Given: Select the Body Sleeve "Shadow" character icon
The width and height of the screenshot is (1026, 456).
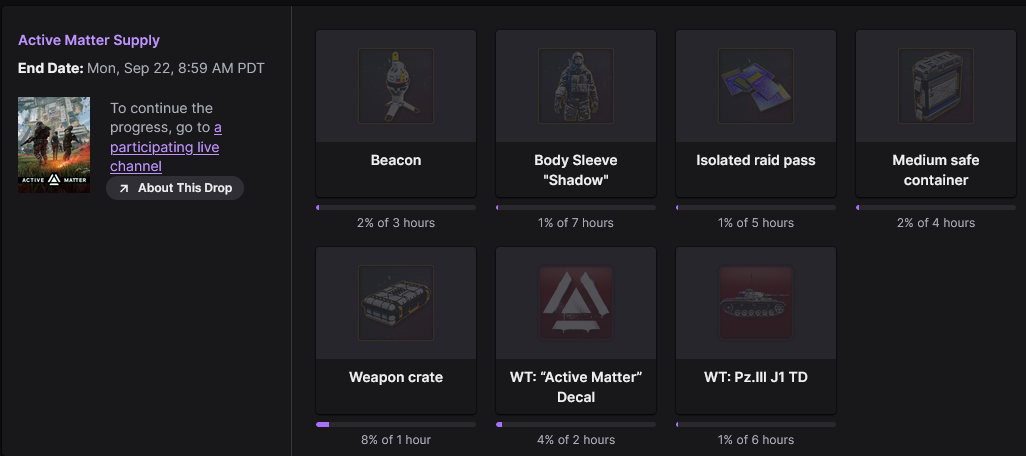Looking at the screenshot, I should (x=576, y=86).
